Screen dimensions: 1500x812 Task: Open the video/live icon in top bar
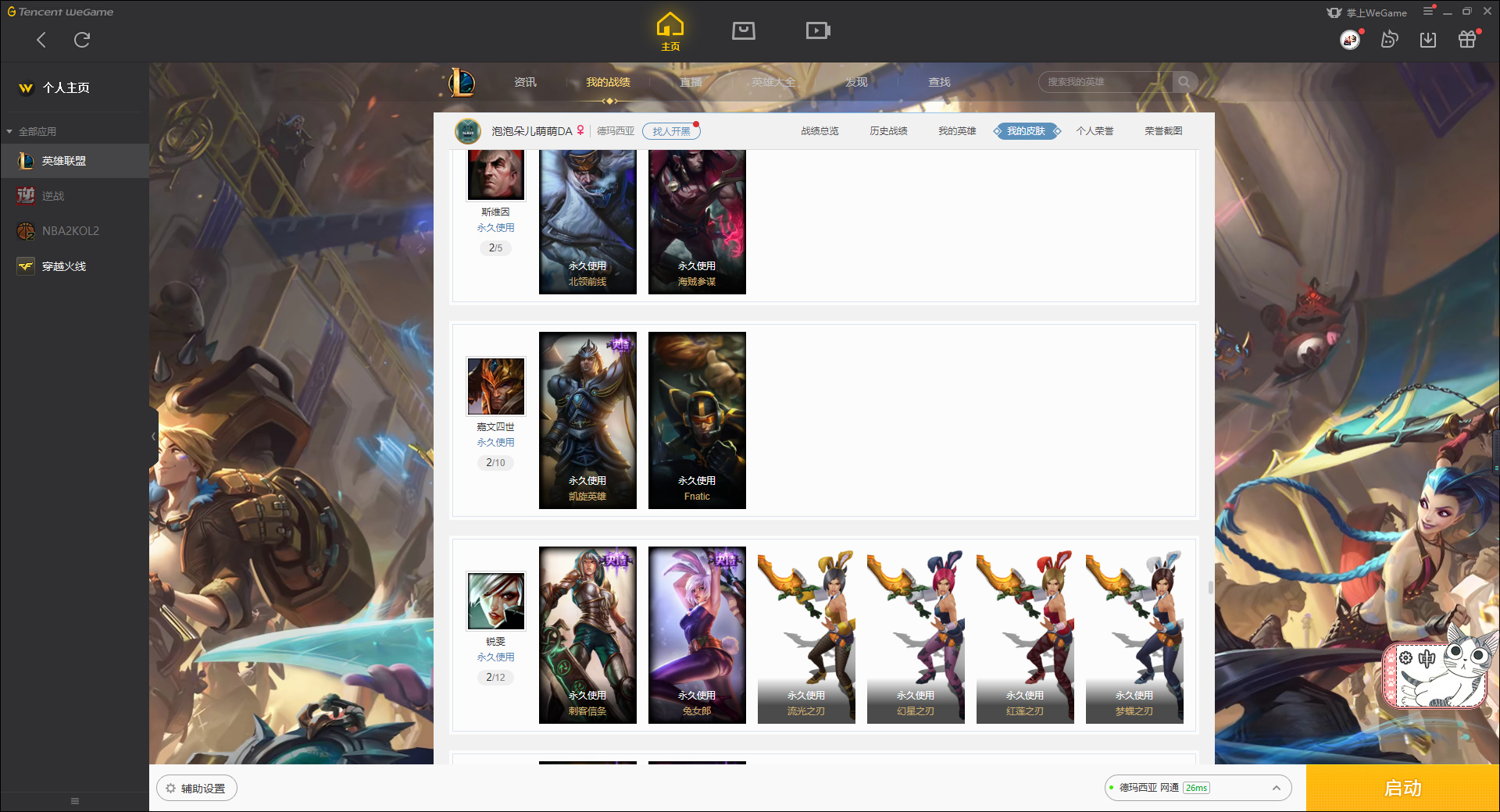click(818, 31)
